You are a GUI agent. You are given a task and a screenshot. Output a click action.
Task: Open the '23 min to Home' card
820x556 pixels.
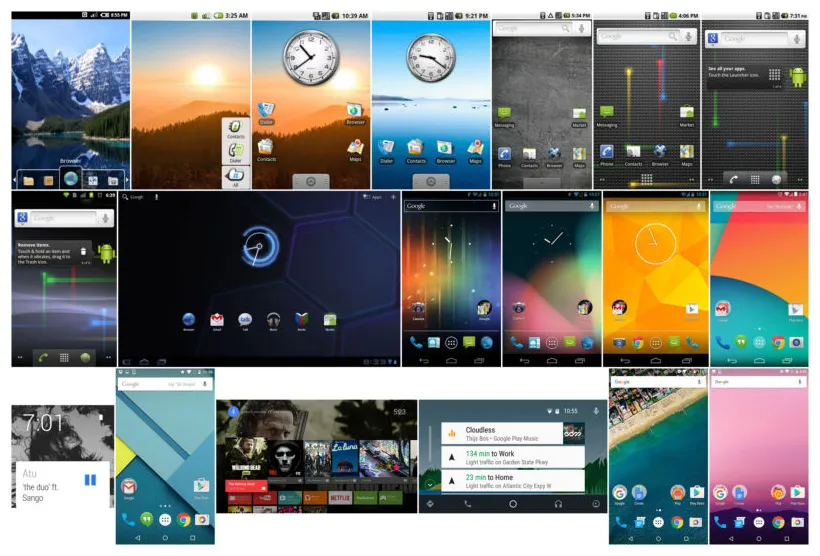513,481
